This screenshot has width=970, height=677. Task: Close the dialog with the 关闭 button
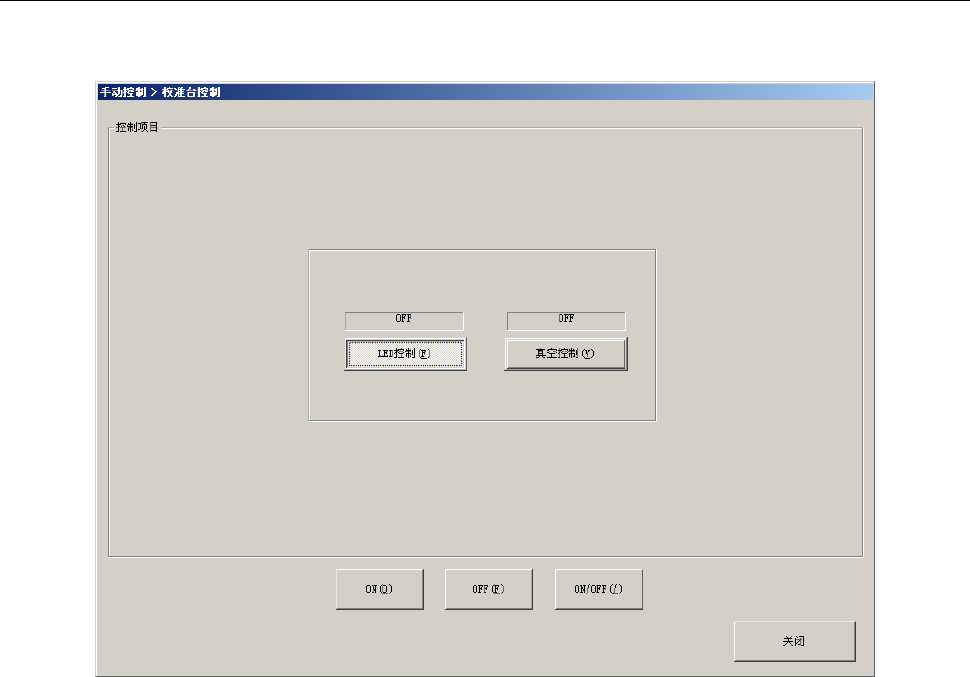[x=794, y=641]
